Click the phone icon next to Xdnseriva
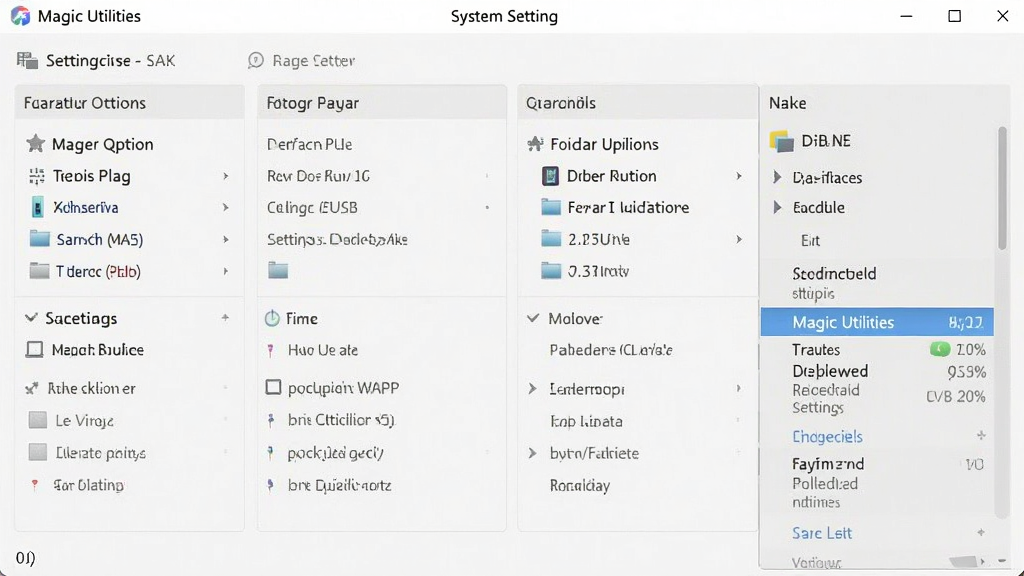The image size is (1024, 576). click(38, 207)
